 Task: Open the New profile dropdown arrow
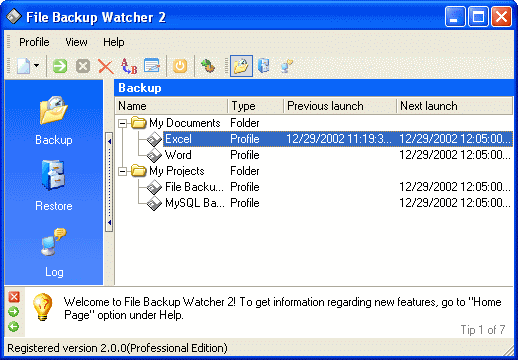[36, 66]
